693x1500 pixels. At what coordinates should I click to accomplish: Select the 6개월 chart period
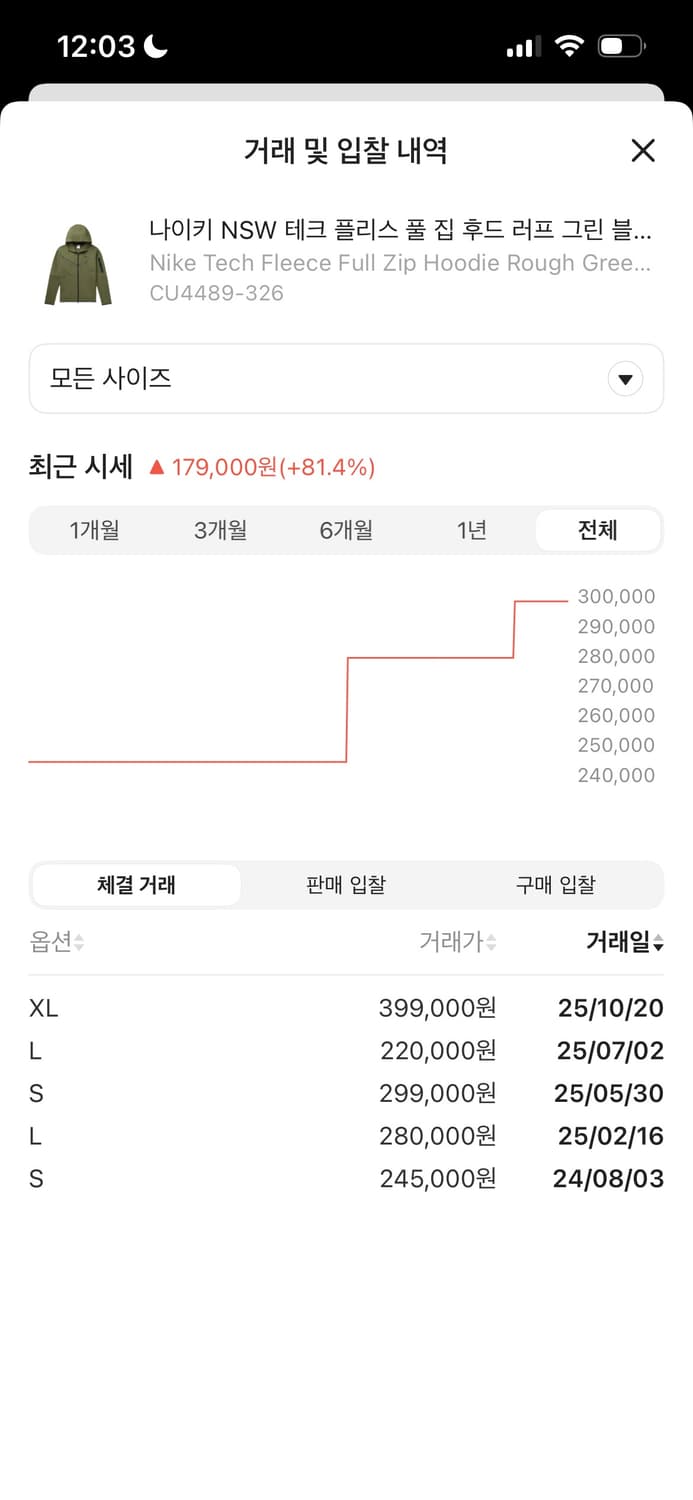coord(346,530)
